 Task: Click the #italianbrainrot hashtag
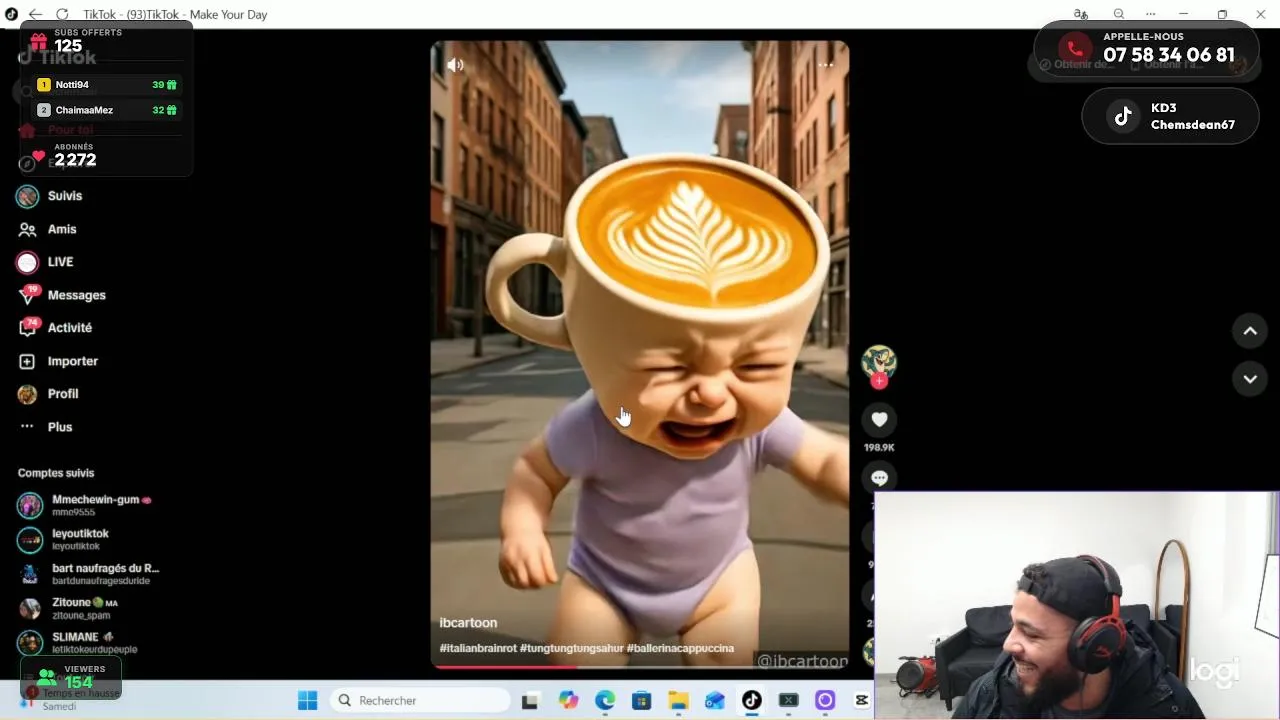478,648
